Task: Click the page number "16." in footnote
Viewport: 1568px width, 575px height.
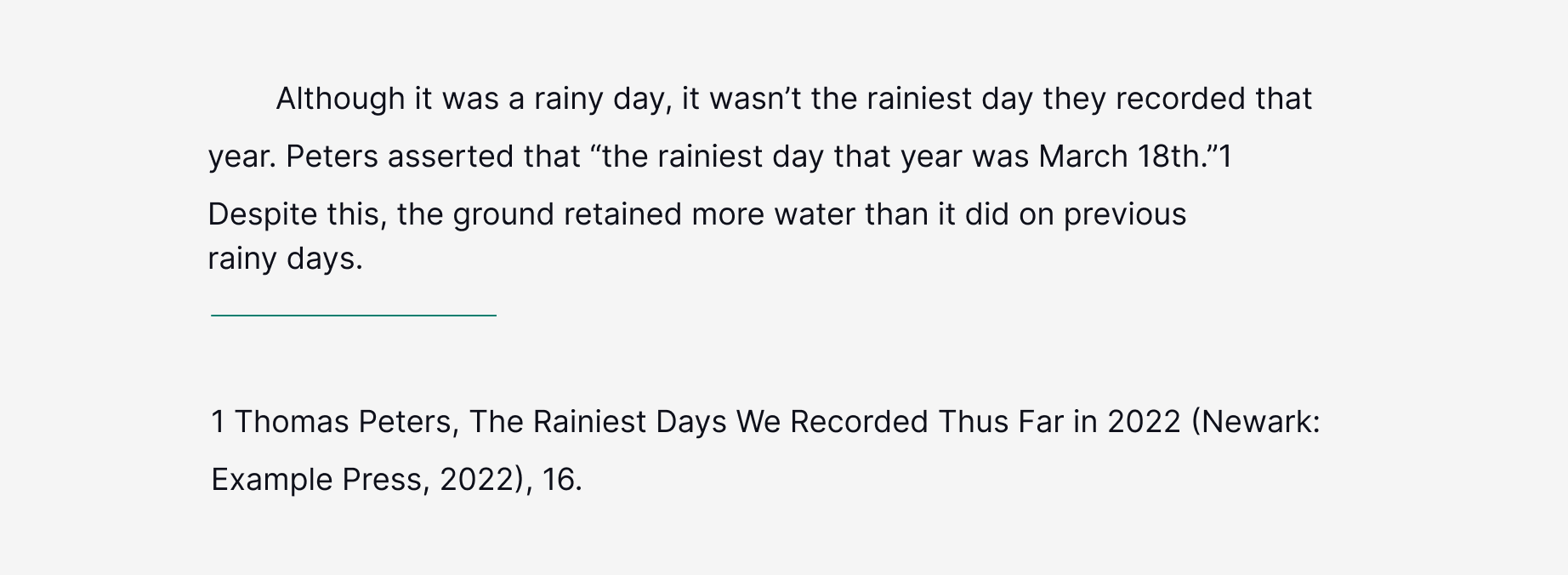Action: (562, 481)
